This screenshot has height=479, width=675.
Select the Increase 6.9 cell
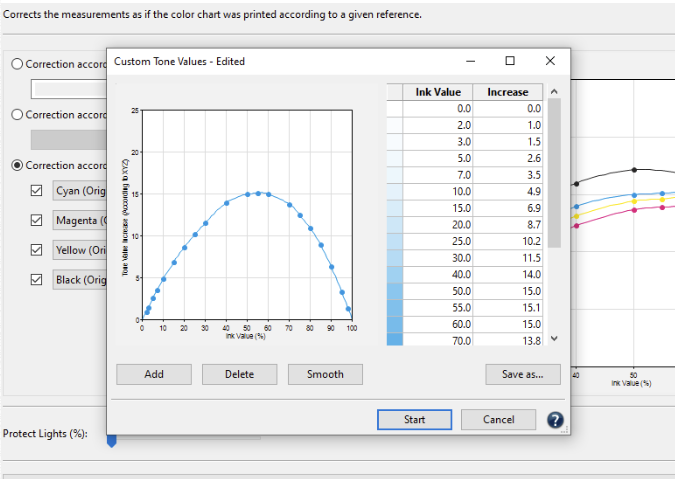508,208
